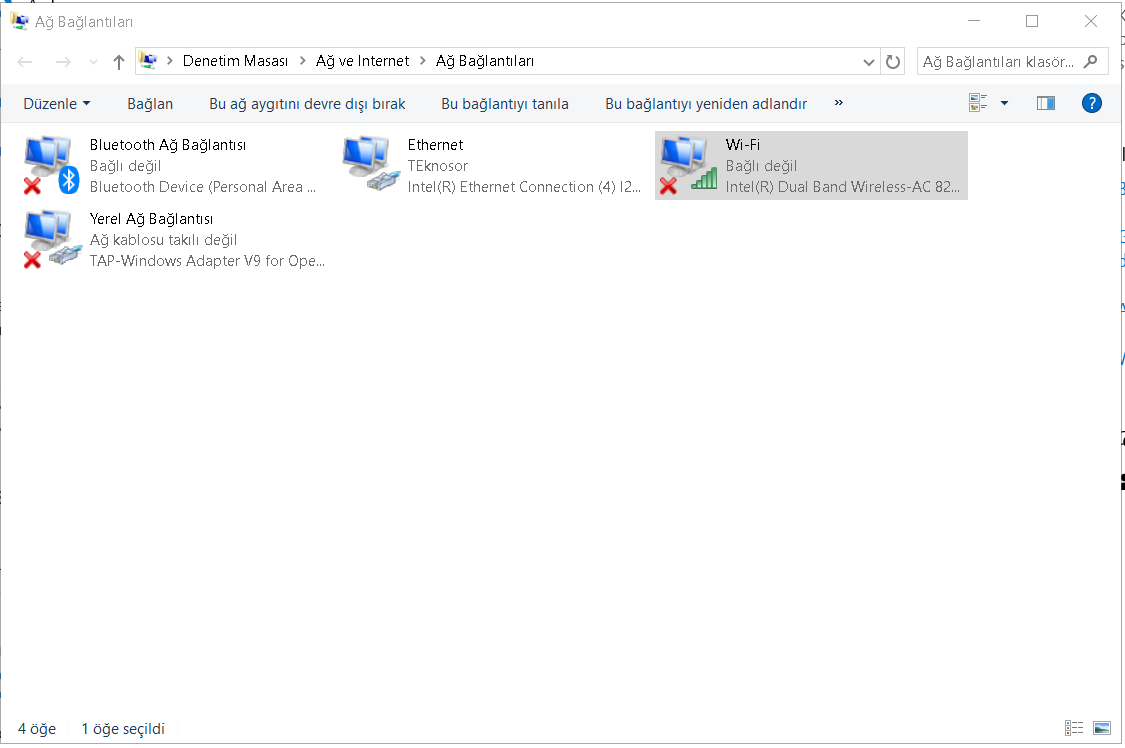Click the Ethernet connection name
The width and height of the screenshot is (1125, 748).
[436, 145]
